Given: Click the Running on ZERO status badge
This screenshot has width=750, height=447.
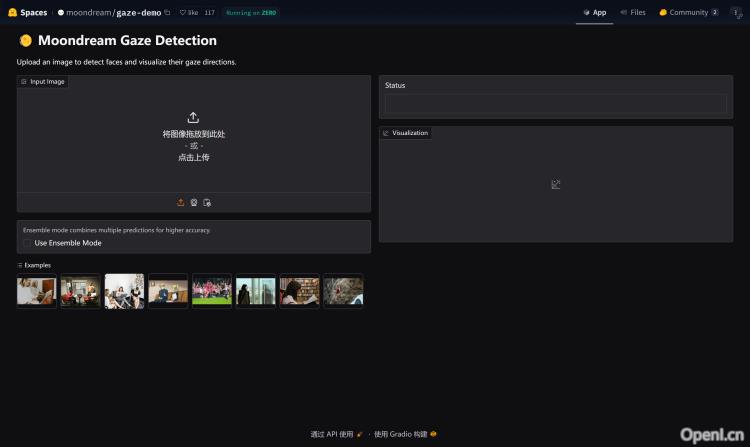Looking at the screenshot, I should [x=251, y=12].
